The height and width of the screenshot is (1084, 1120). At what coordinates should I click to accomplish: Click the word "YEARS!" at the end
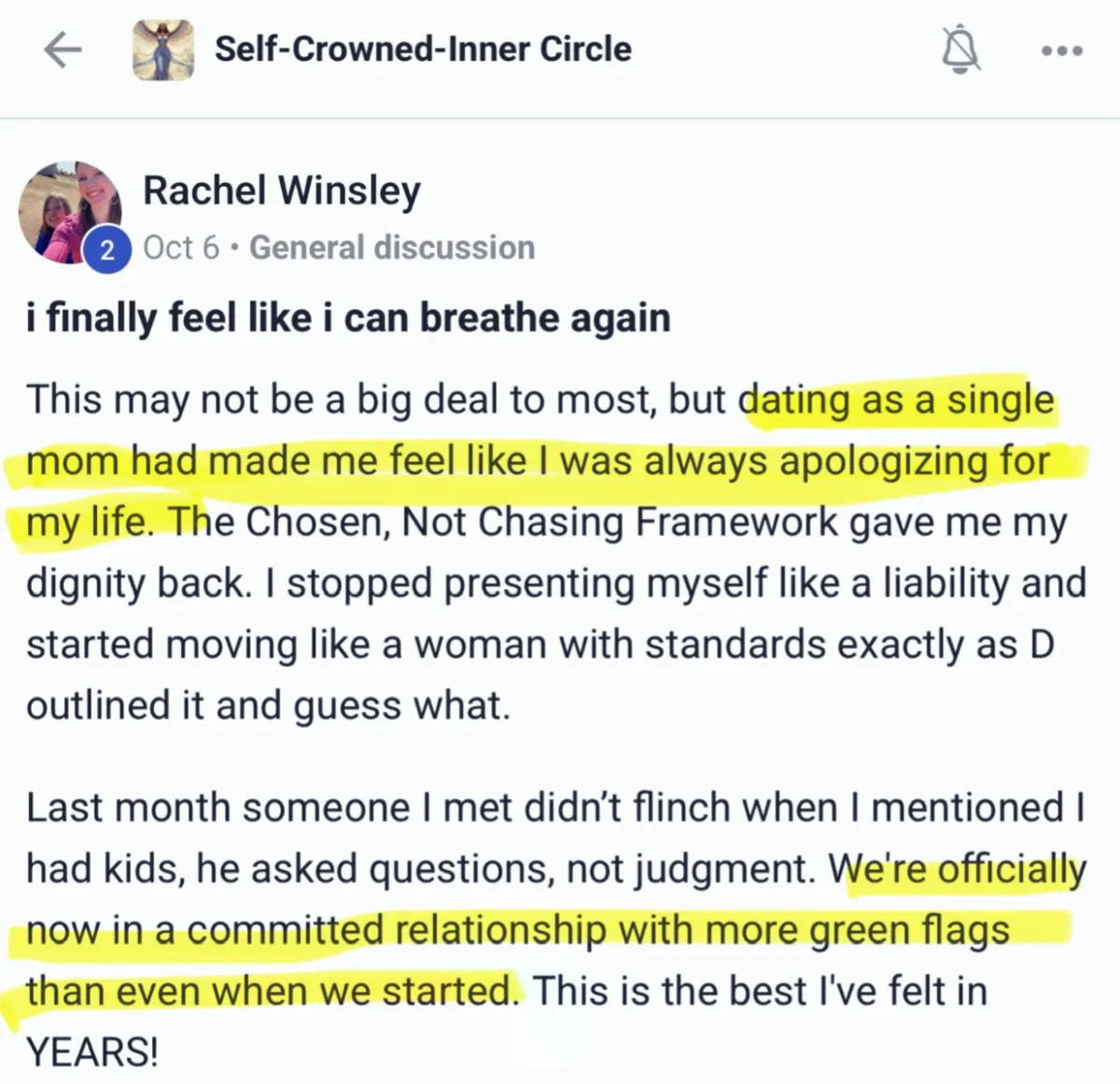[92, 1052]
